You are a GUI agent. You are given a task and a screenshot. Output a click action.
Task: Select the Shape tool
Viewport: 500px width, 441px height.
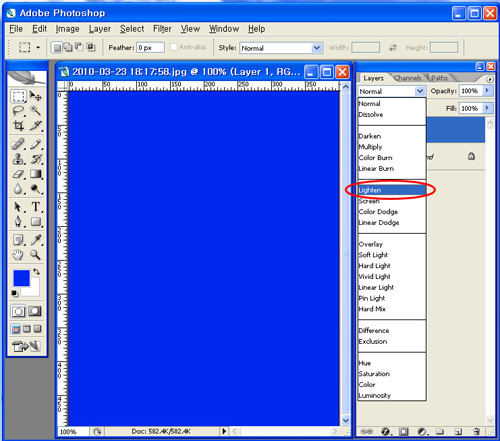click(35, 221)
